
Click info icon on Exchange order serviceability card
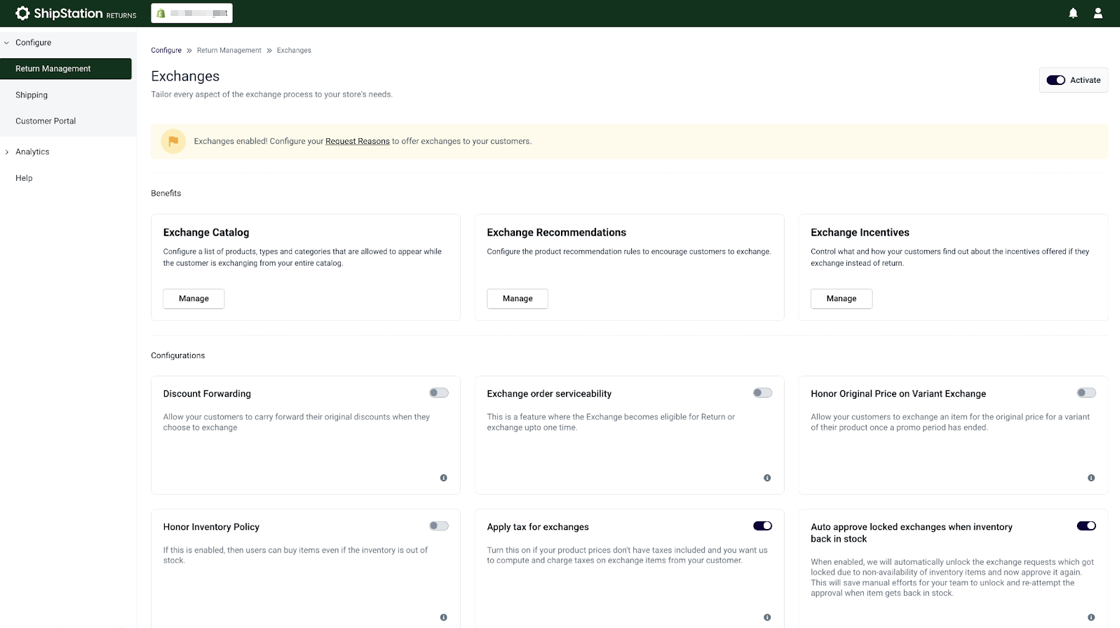click(x=767, y=478)
